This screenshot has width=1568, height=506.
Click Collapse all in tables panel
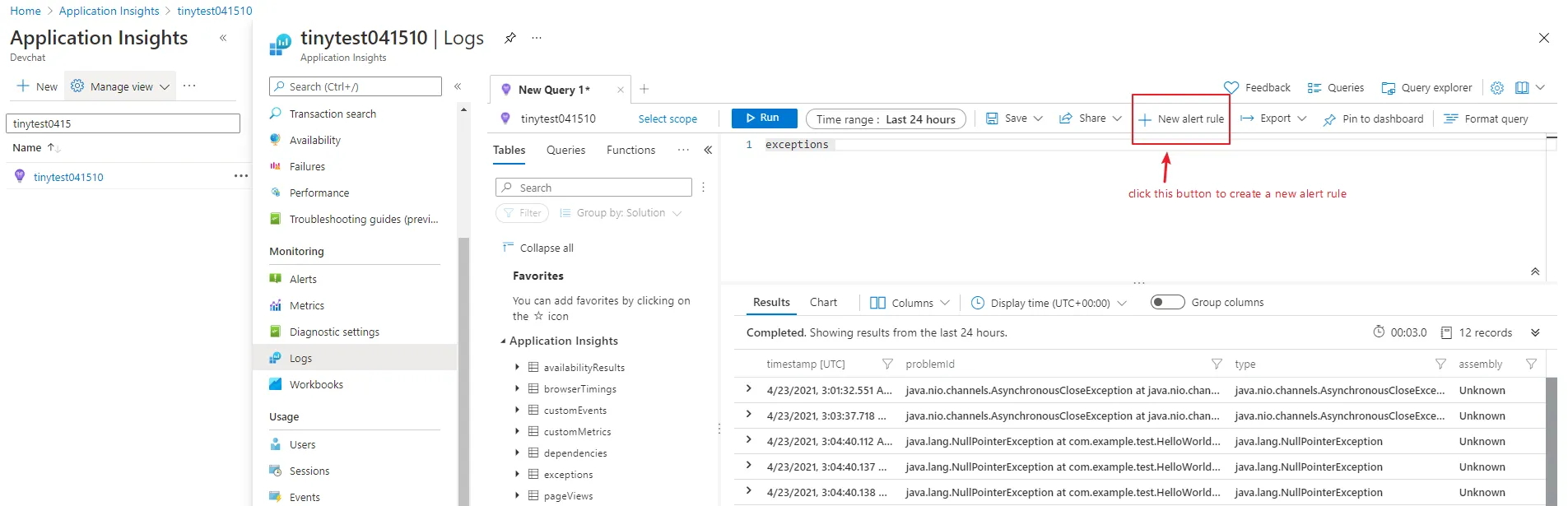tap(538, 248)
